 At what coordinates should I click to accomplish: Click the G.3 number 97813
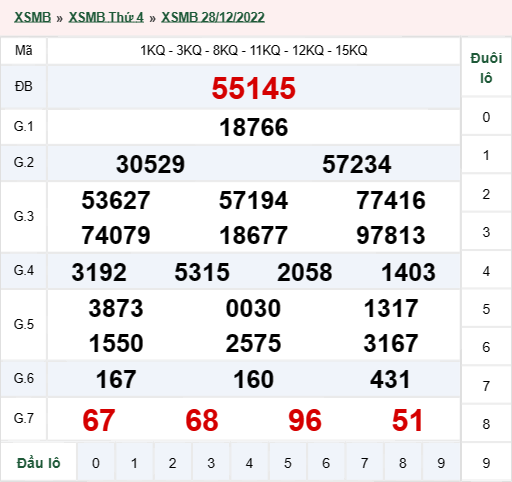[x=391, y=235]
